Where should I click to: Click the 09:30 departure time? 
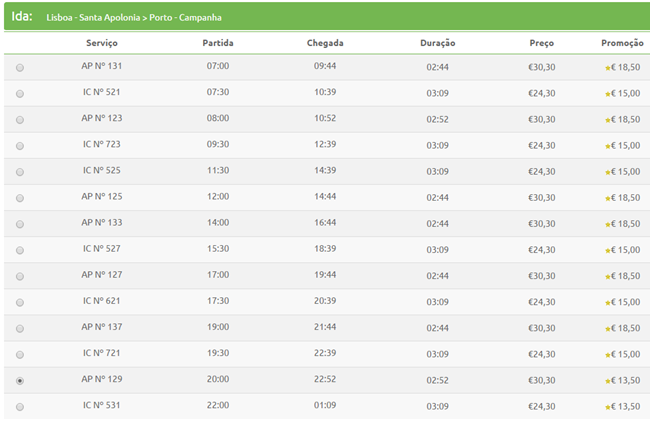[218, 144]
